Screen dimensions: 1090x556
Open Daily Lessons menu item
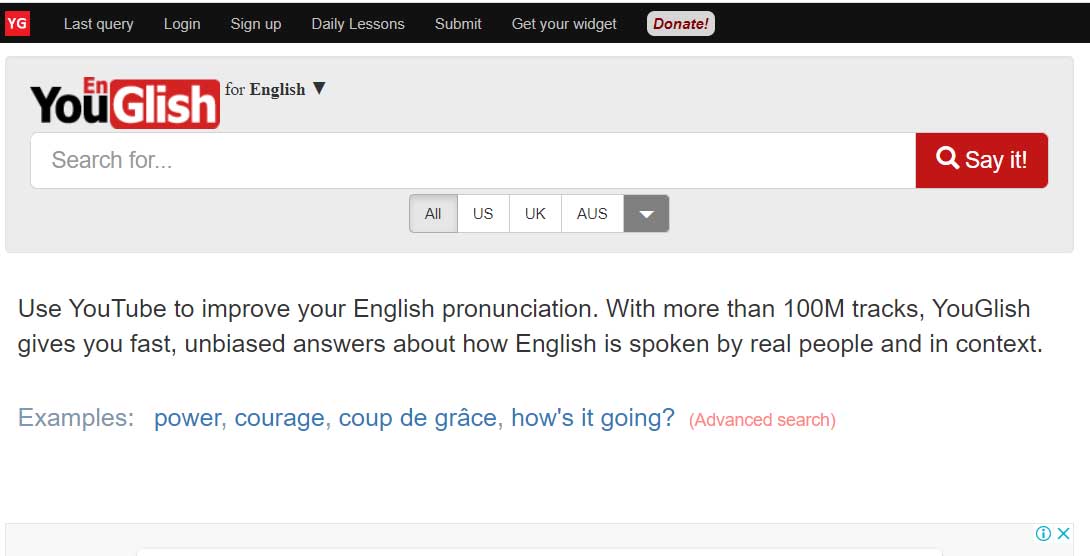click(x=358, y=24)
